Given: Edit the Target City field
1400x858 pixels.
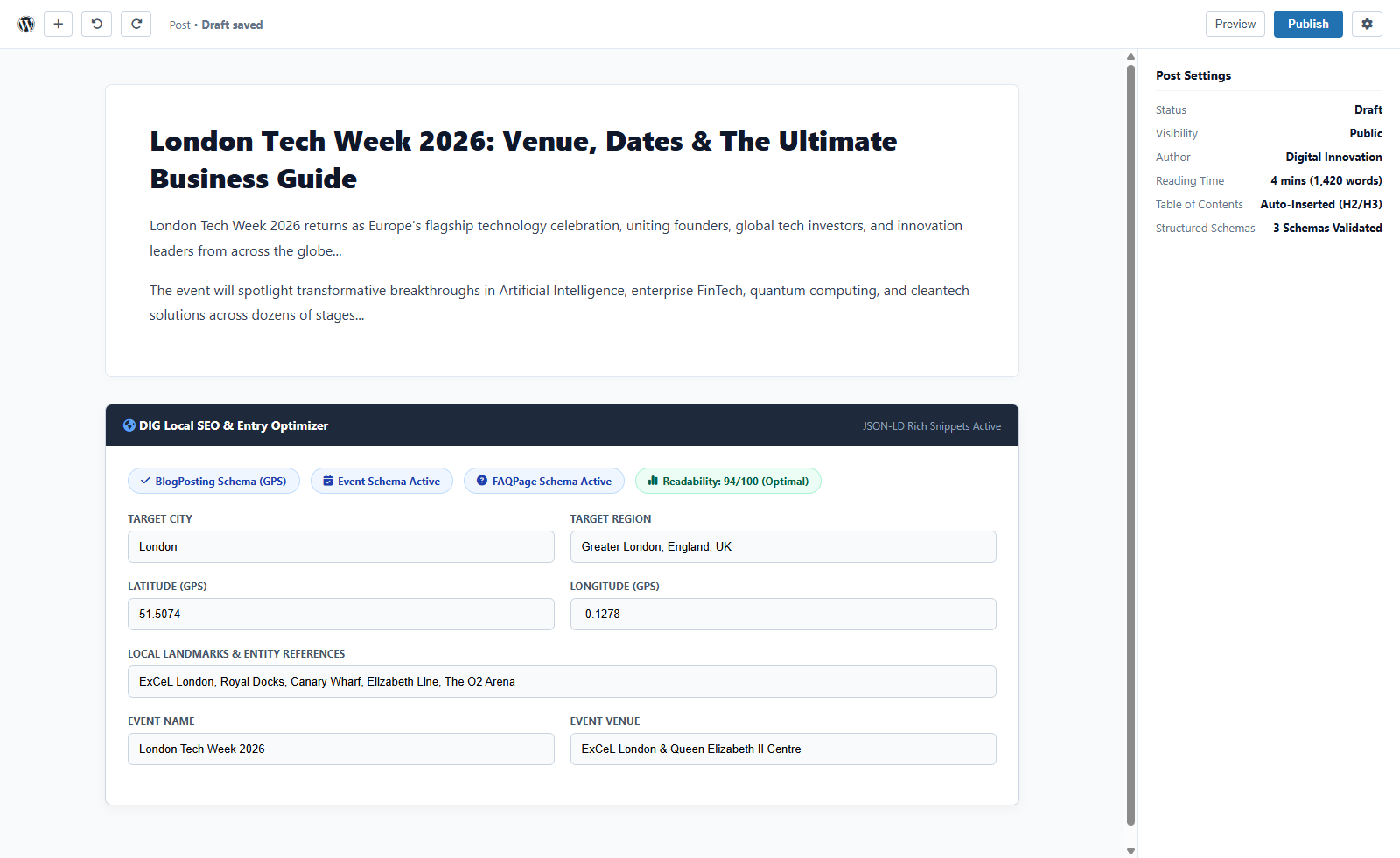Looking at the screenshot, I should point(341,546).
